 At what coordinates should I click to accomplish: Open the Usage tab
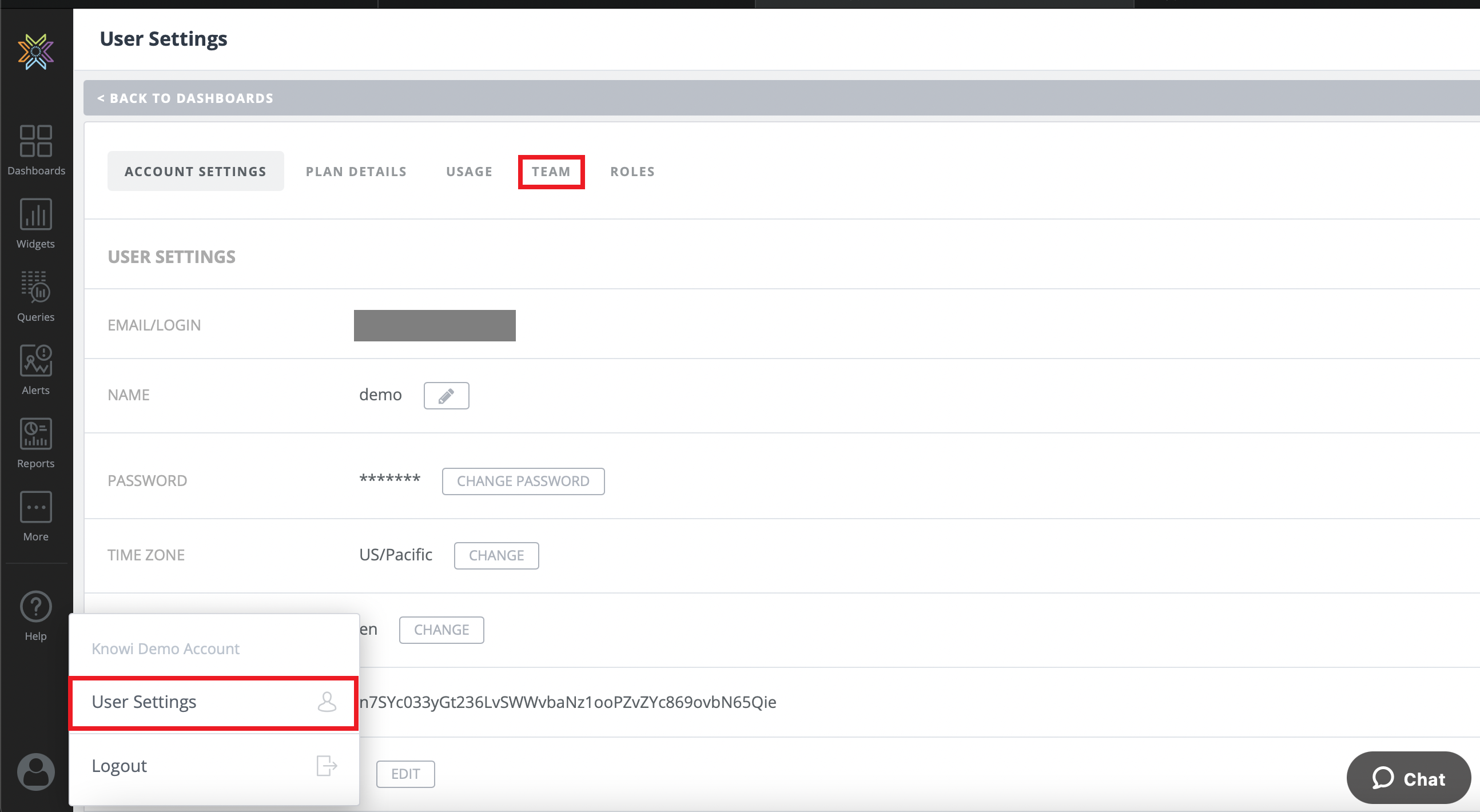pyautogui.click(x=469, y=172)
